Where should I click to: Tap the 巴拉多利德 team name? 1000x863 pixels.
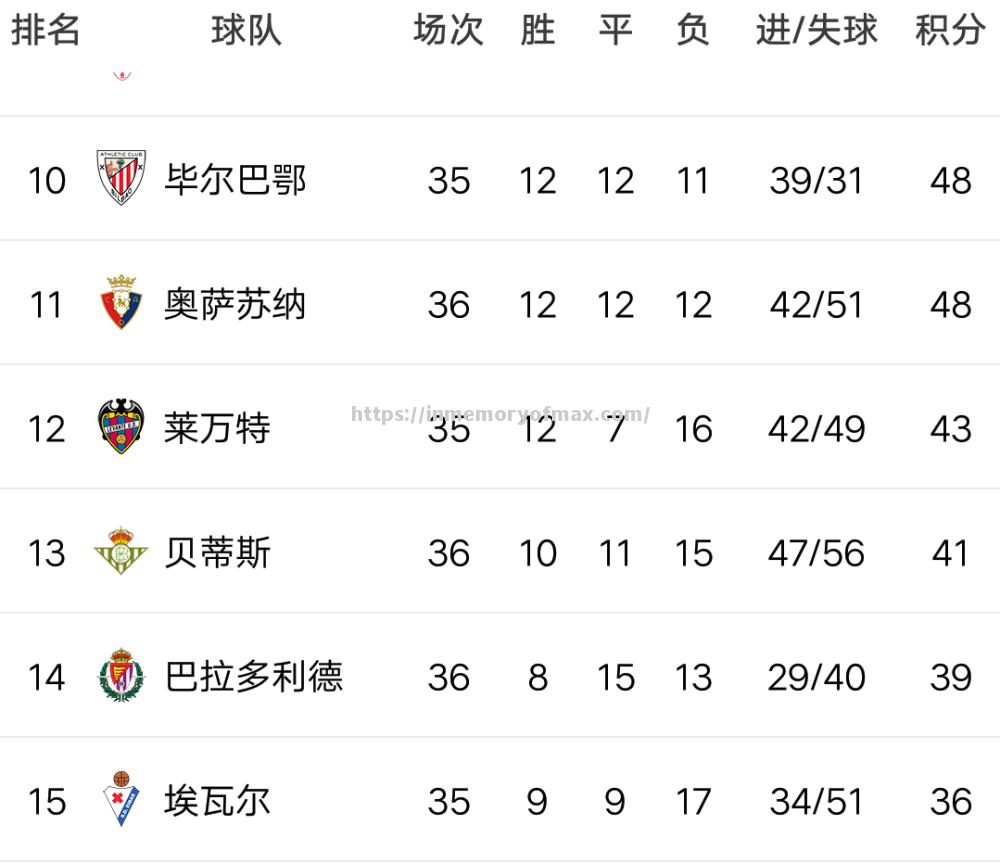253,677
